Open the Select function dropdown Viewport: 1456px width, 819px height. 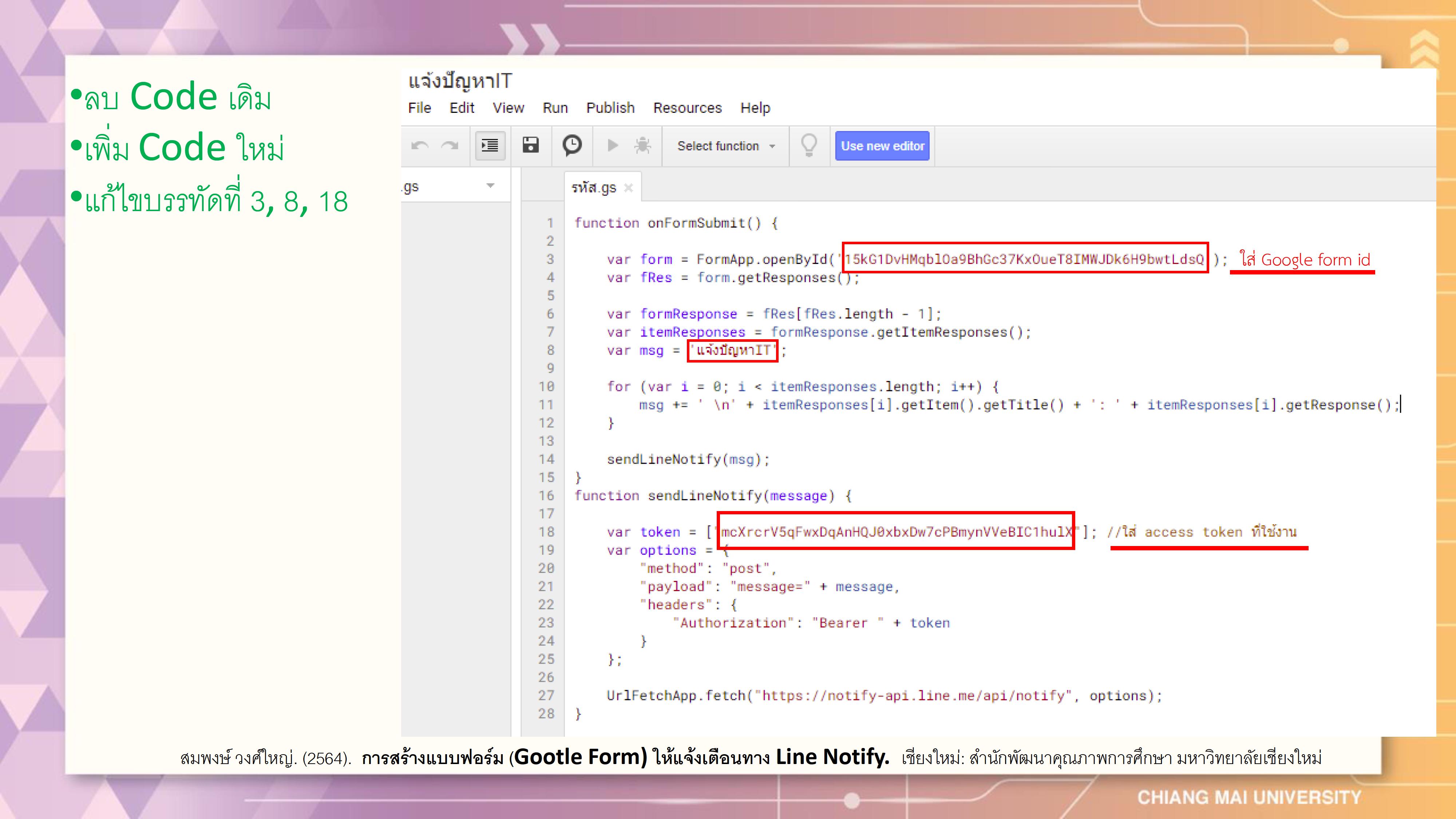click(x=726, y=146)
